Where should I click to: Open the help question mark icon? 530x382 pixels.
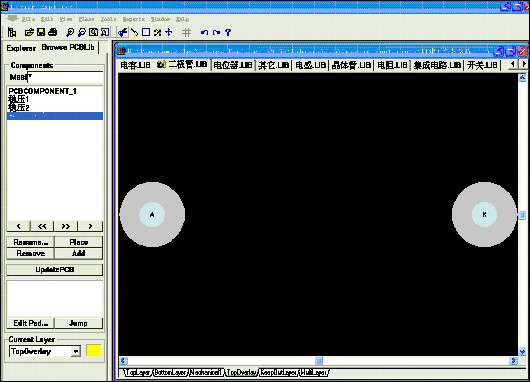point(228,32)
